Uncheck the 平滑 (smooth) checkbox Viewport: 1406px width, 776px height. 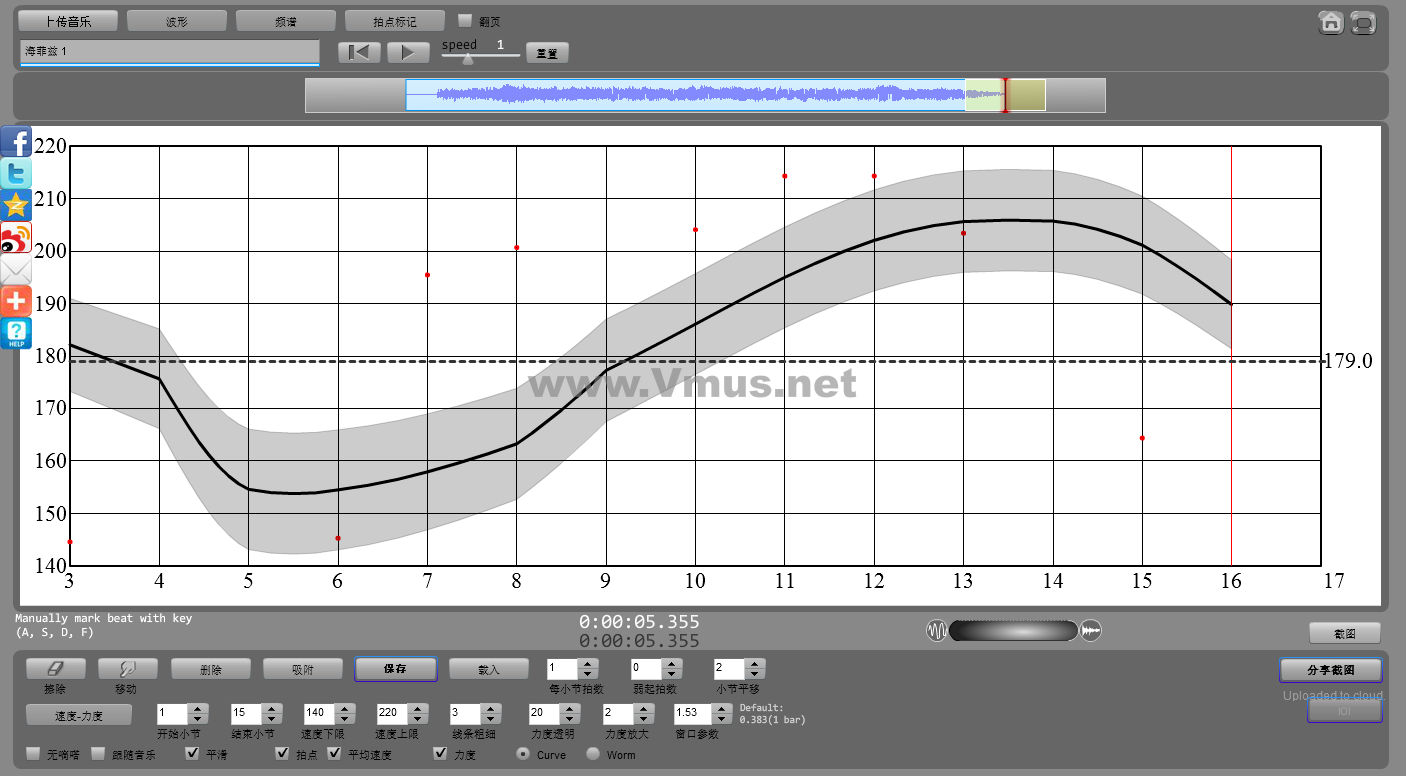192,754
